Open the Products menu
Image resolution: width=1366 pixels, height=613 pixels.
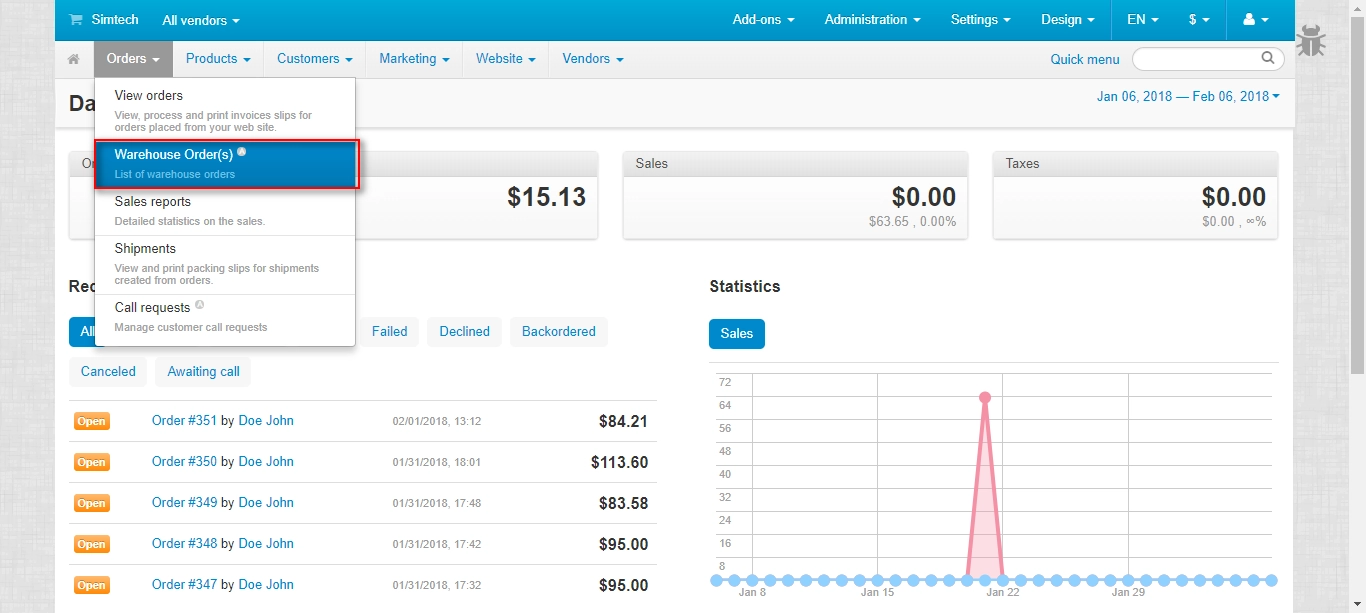coord(218,59)
